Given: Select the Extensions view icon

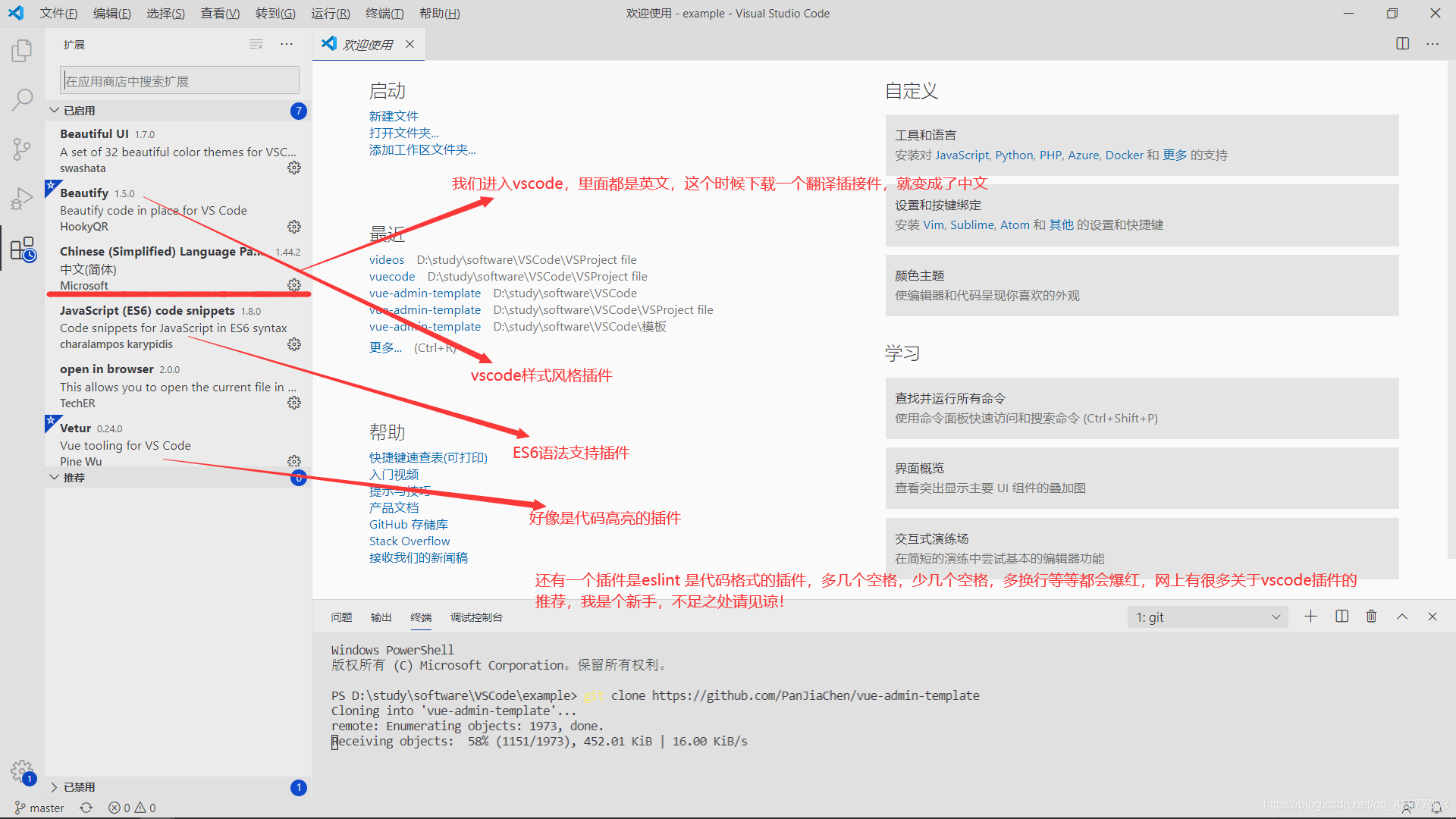Looking at the screenshot, I should click(22, 249).
